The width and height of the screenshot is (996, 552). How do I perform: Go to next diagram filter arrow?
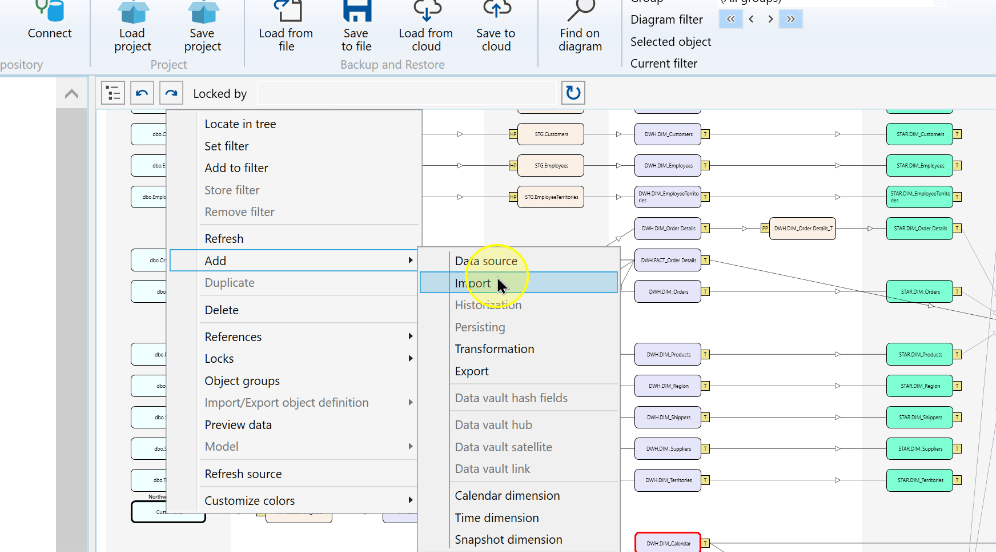[x=771, y=19]
